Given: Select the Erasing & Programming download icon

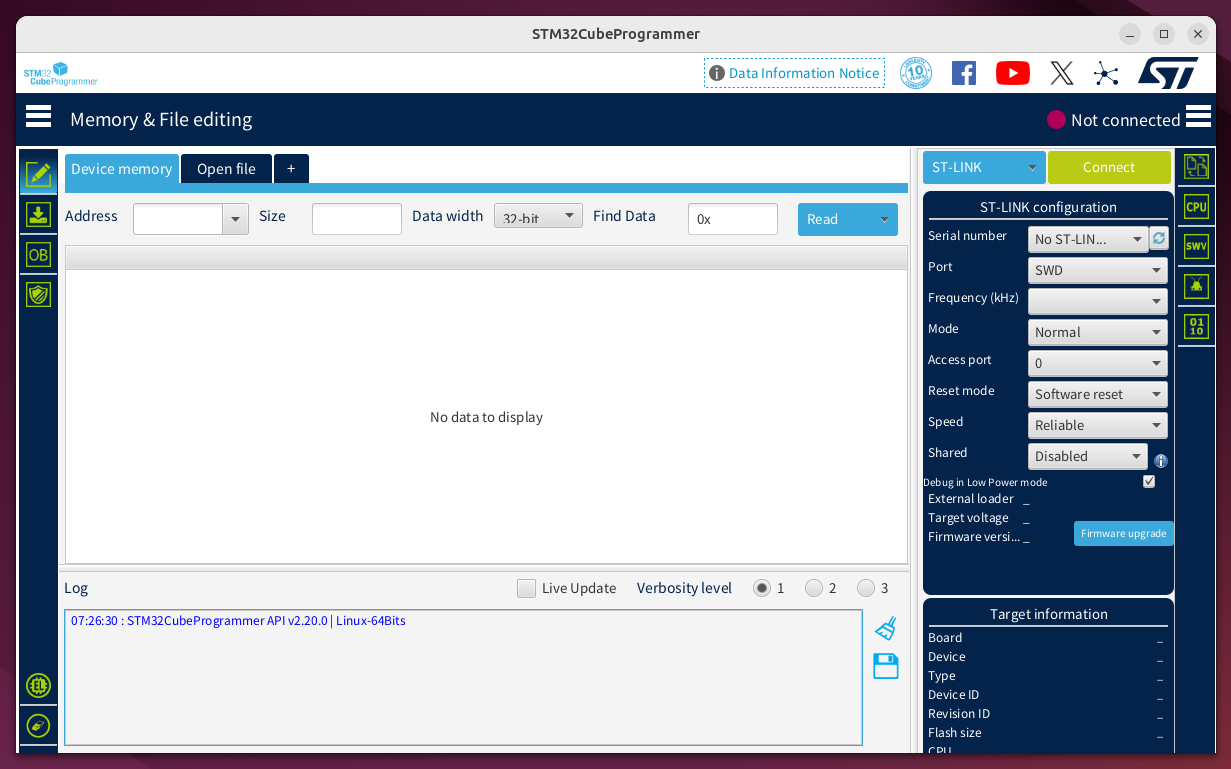Looking at the screenshot, I should click(x=38, y=215).
